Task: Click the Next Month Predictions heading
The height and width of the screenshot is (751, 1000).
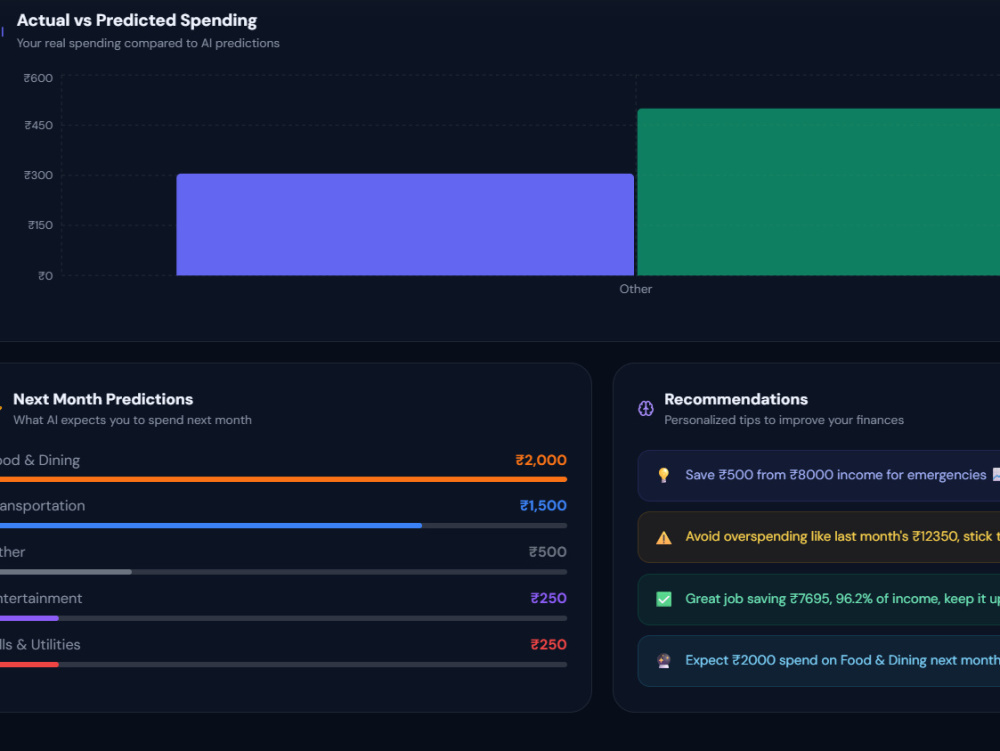Action: pos(103,399)
